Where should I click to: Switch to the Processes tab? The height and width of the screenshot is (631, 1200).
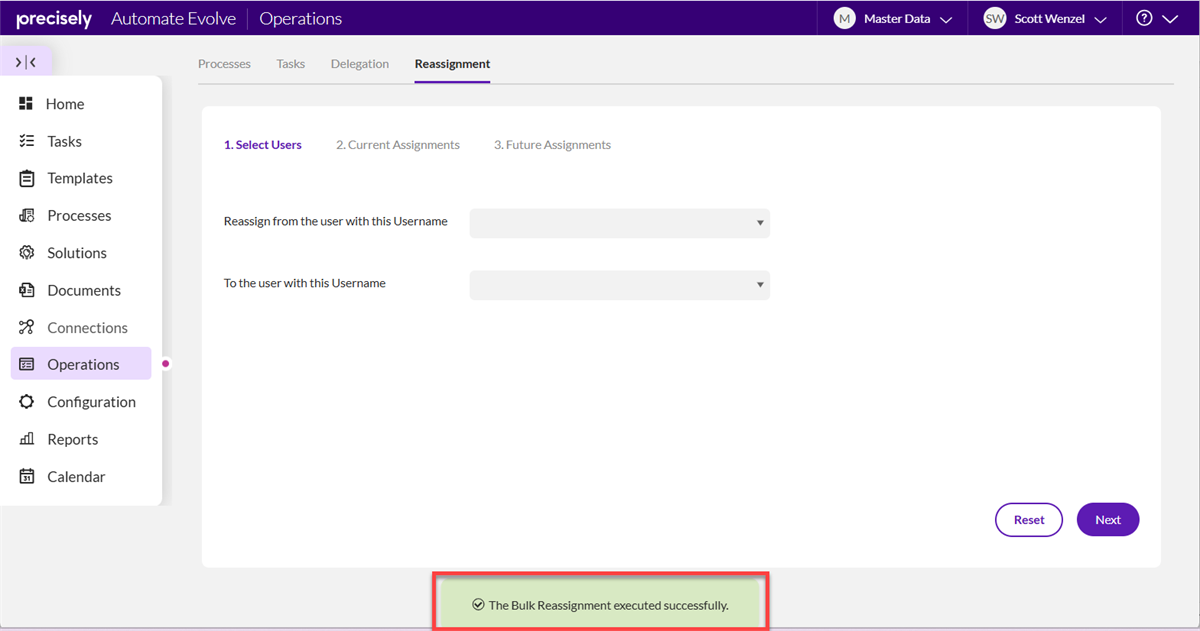(x=224, y=64)
